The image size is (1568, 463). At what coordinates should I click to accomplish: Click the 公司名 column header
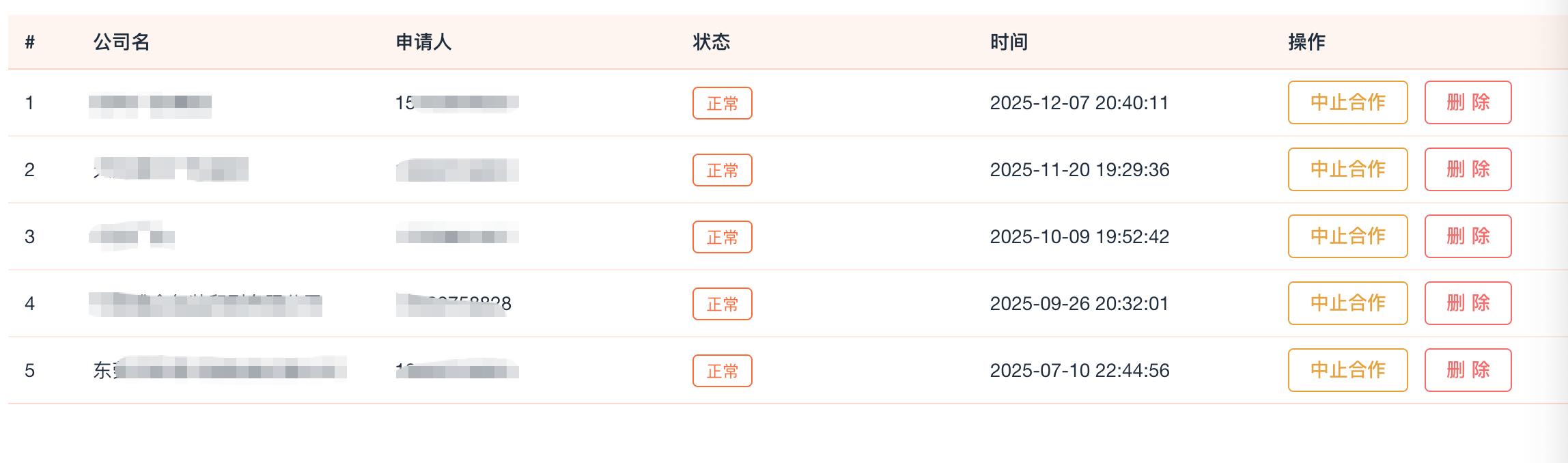pos(122,42)
